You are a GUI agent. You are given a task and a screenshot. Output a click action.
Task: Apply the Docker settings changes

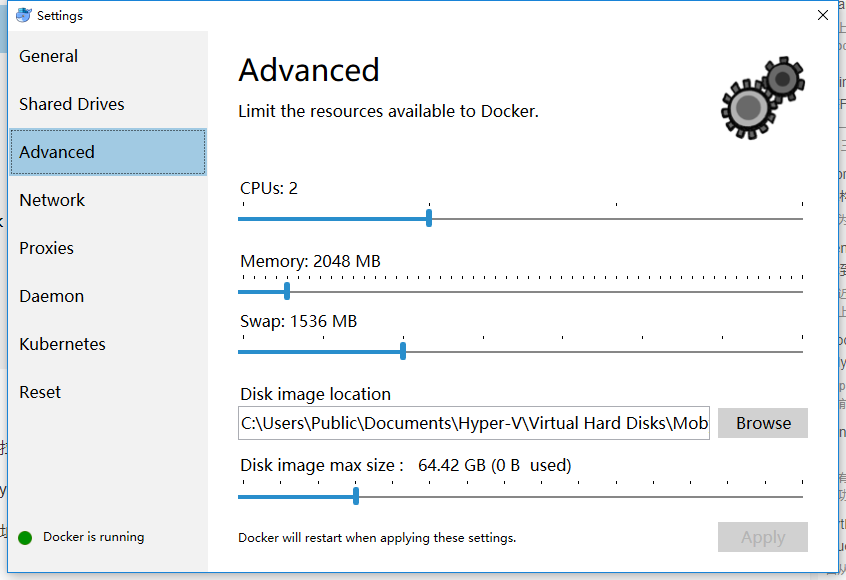point(762,537)
